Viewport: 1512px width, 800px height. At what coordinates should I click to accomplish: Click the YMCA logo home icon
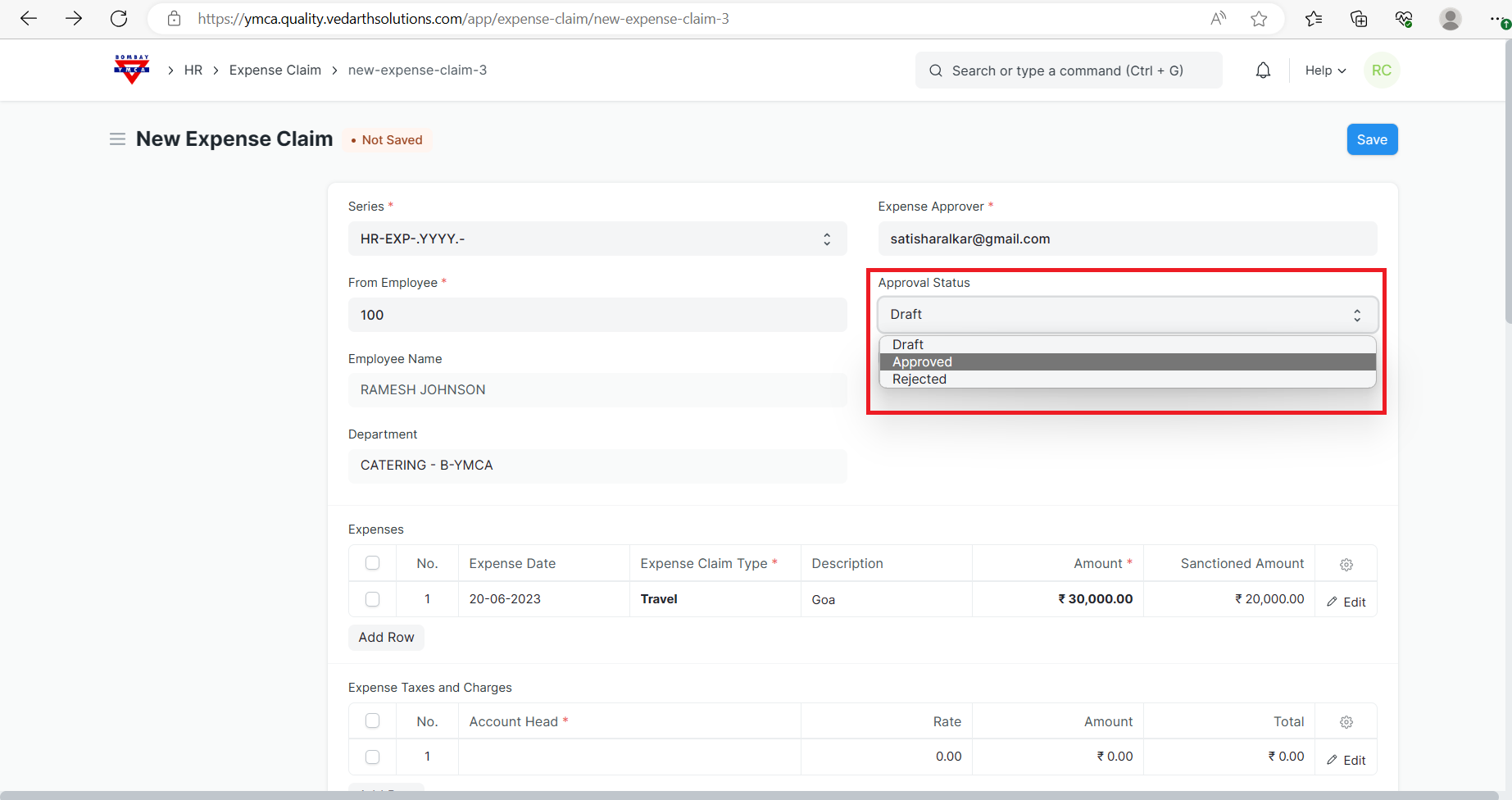click(131, 70)
